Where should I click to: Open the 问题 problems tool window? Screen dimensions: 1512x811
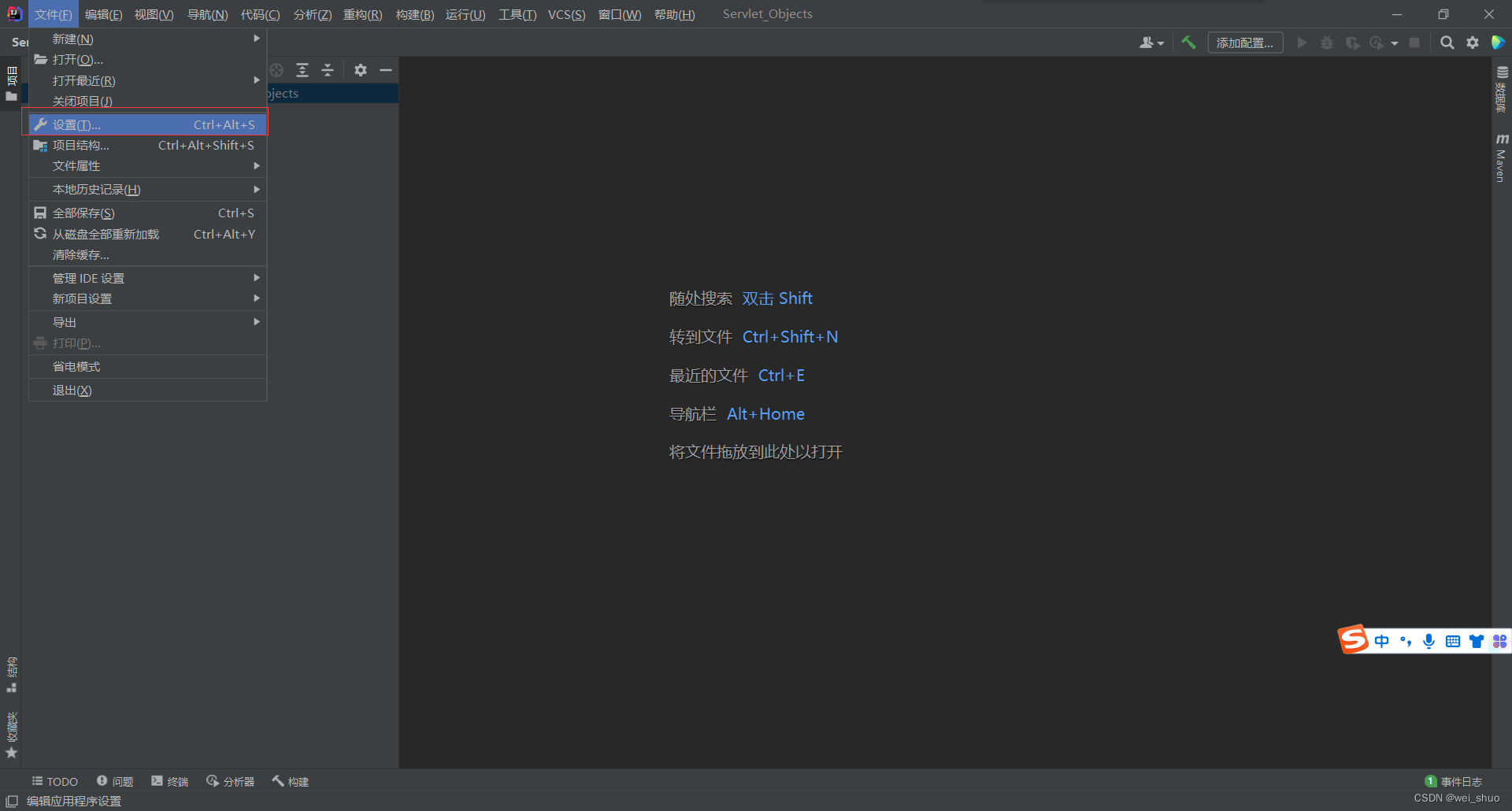pyautogui.click(x=115, y=781)
